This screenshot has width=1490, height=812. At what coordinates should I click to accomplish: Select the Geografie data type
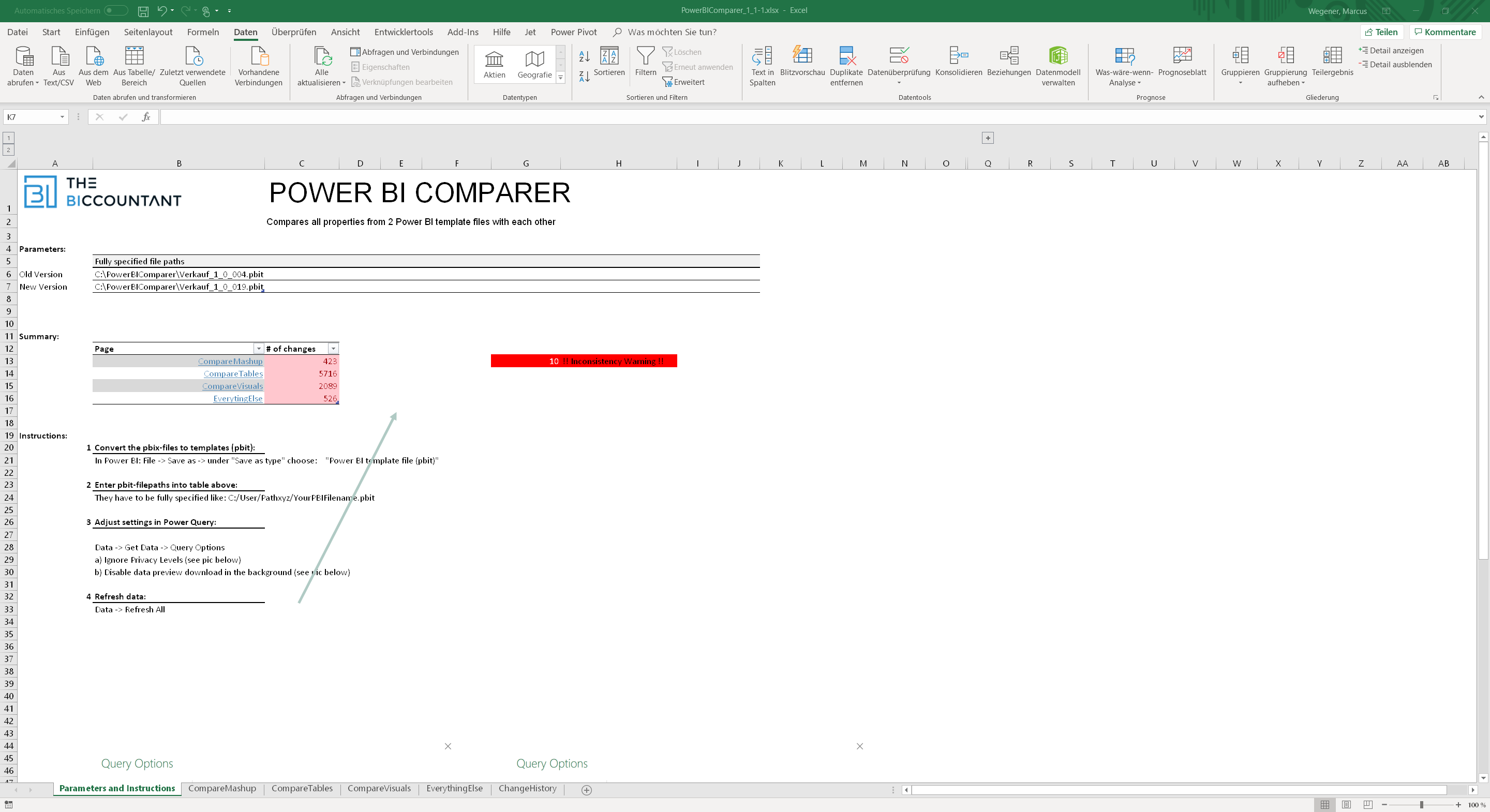(x=534, y=64)
